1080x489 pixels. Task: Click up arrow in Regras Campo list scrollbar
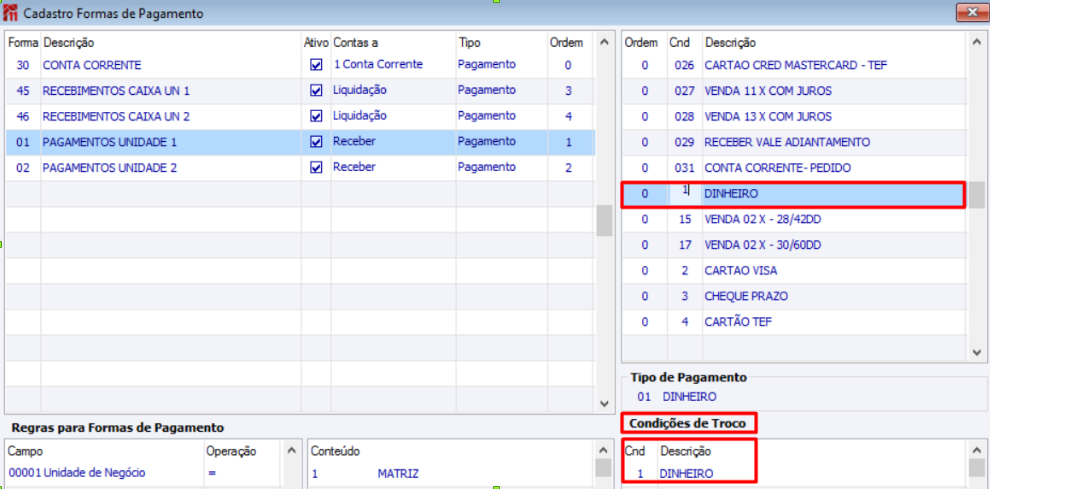(291, 451)
